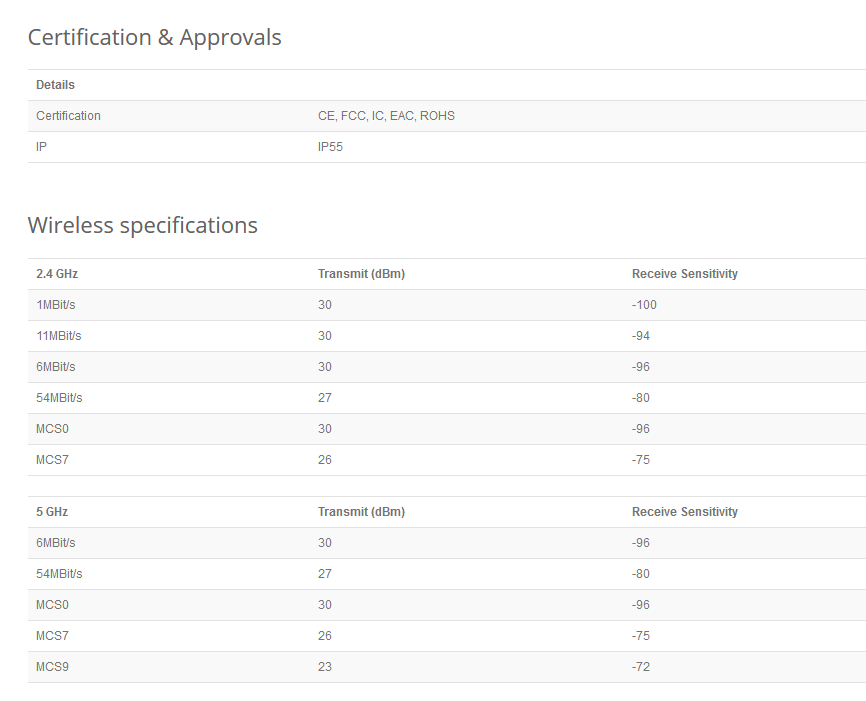Select the IP55 rating value
Image resolution: width=866 pixels, height=701 pixels.
[x=331, y=147]
